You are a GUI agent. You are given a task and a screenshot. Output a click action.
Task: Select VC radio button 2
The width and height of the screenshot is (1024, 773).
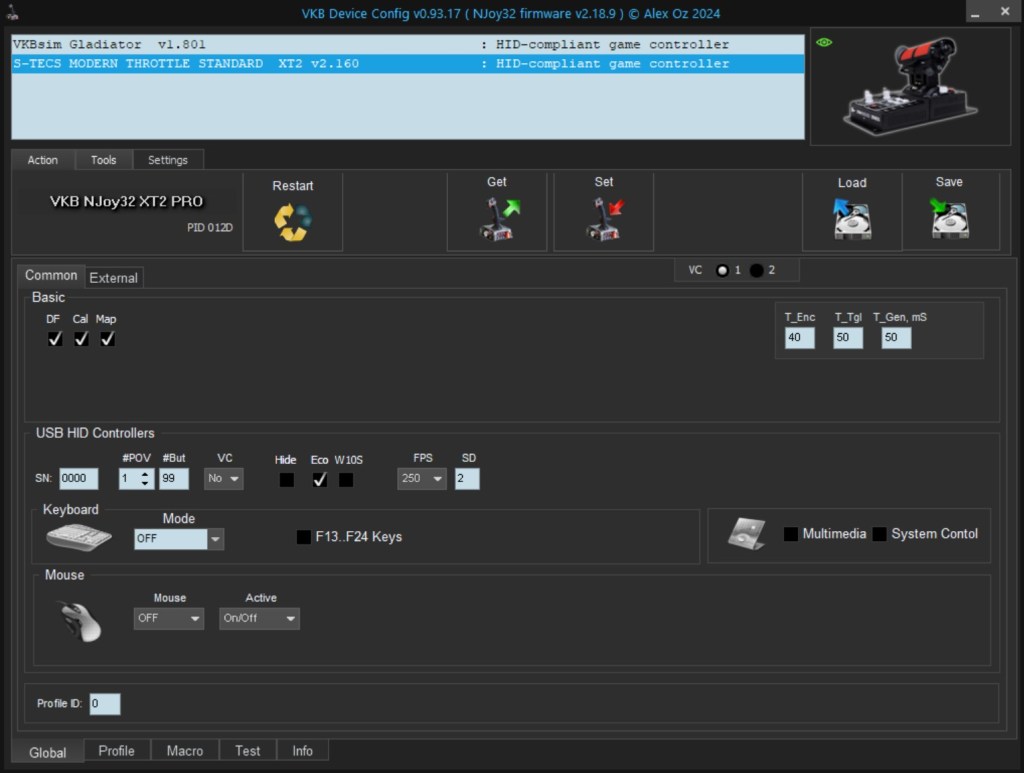(757, 270)
